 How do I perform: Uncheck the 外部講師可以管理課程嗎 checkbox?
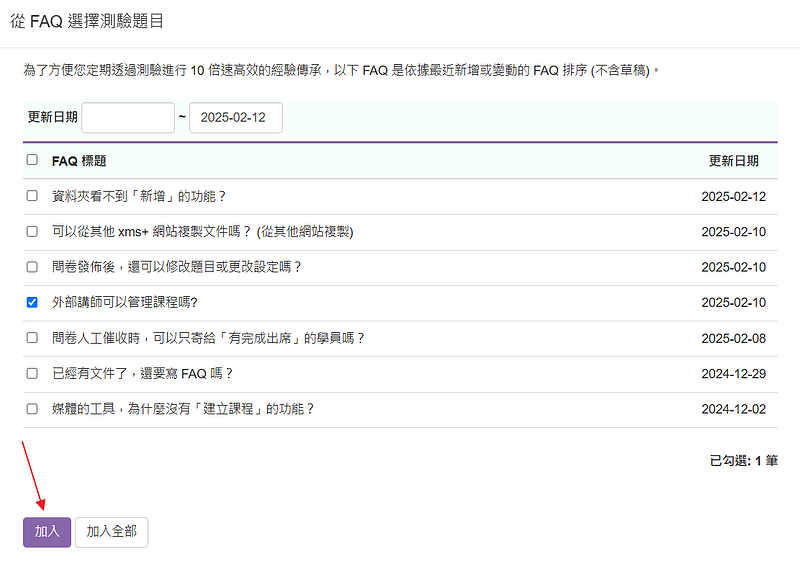coord(32,302)
